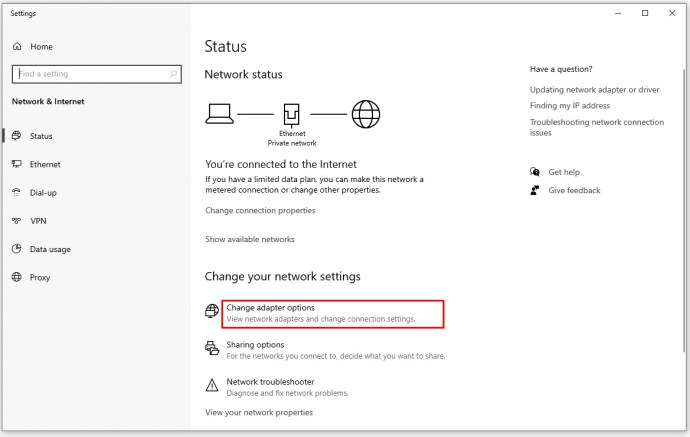Open Change adapter options
Image resolution: width=690 pixels, height=437 pixels.
(x=333, y=314)
